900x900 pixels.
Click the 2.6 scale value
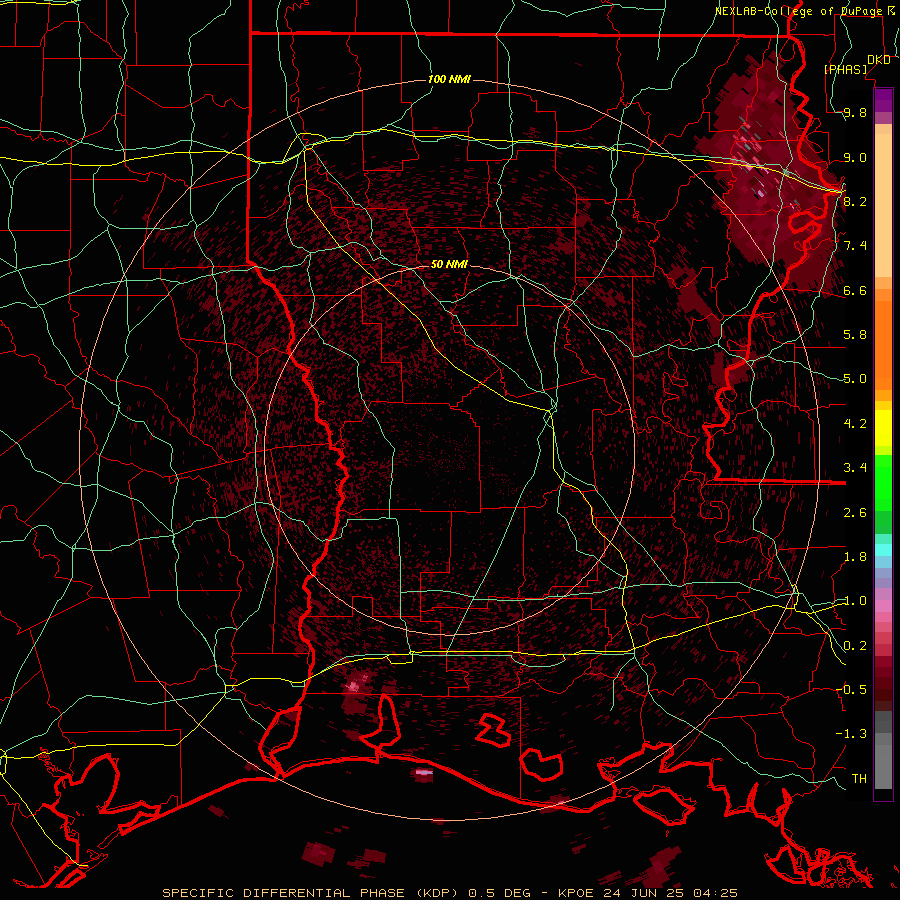[855, 513]
